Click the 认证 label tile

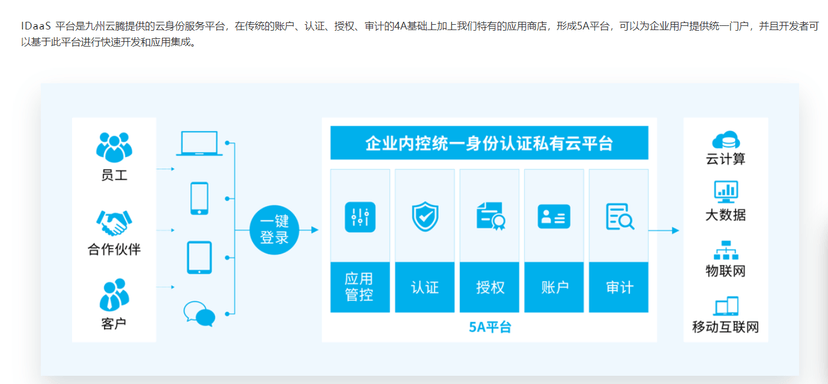click(425, 287)
